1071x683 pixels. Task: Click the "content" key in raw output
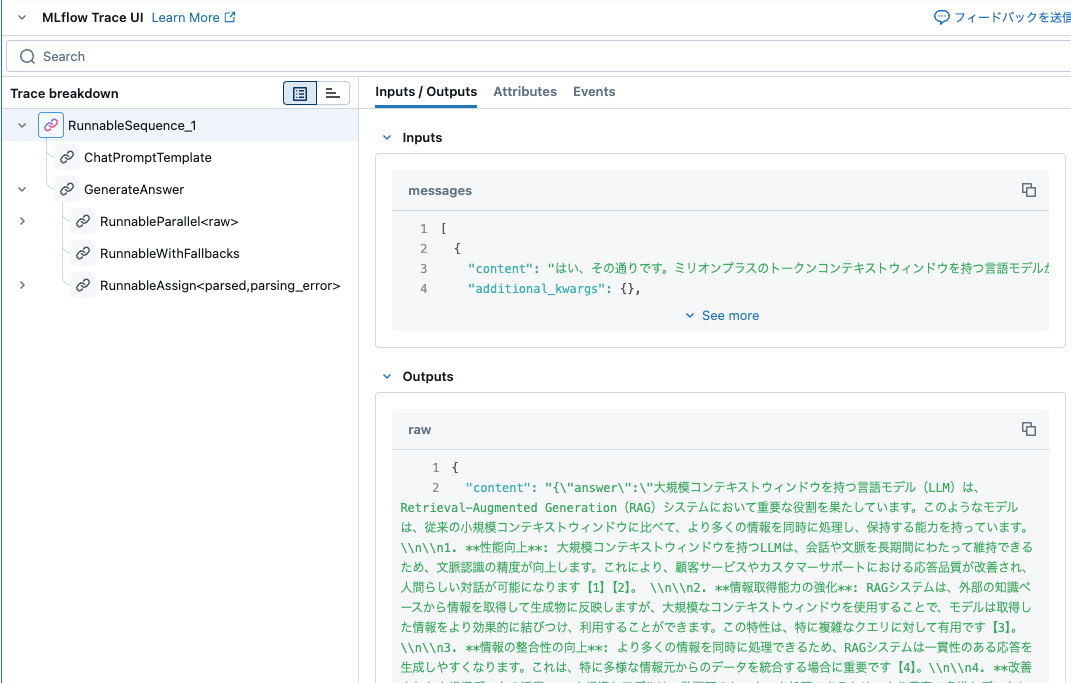[497, 488]
